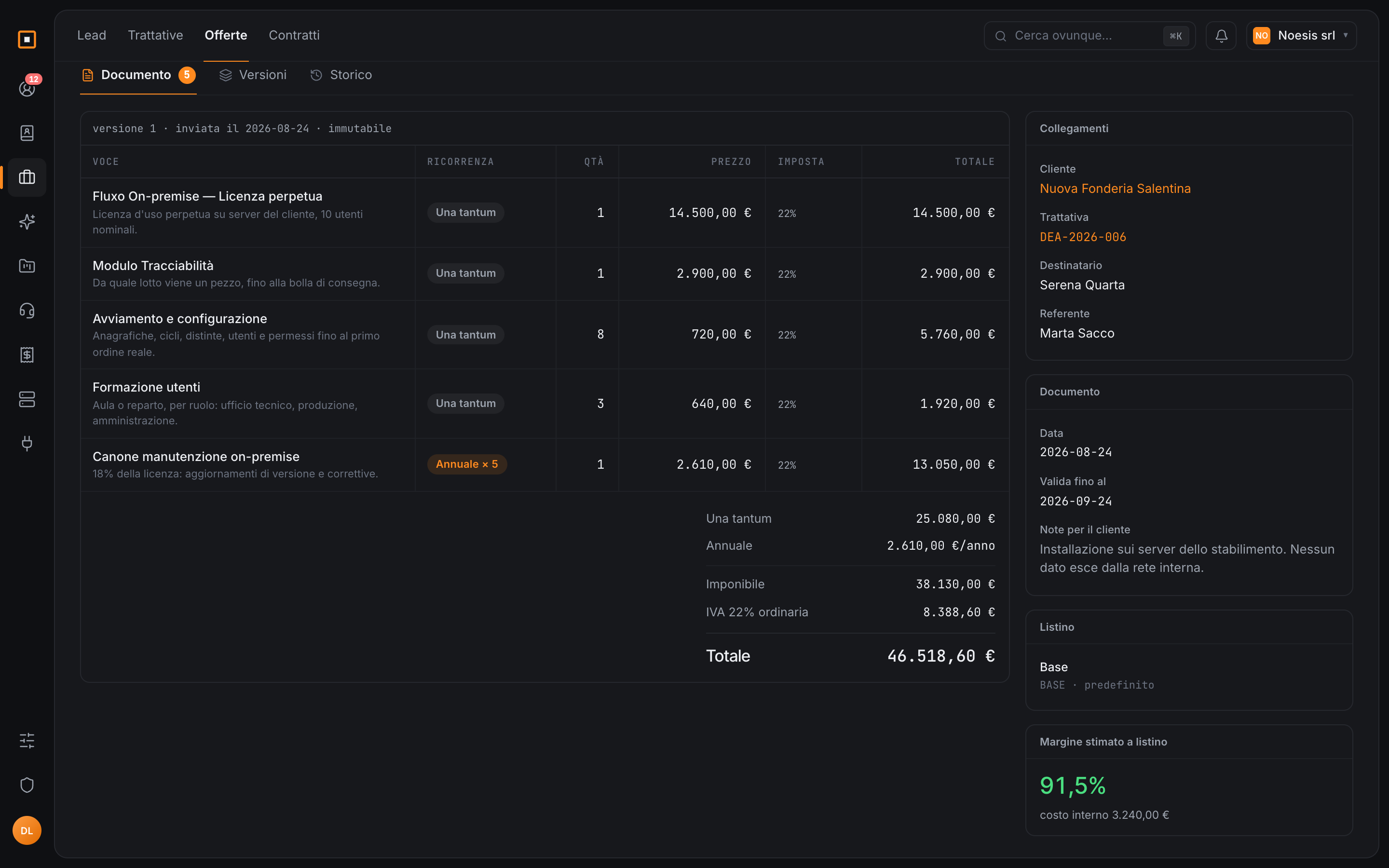Open the plug integrations icon
The width and height of the screenshot is (1389, 868).
click(27, 443)
